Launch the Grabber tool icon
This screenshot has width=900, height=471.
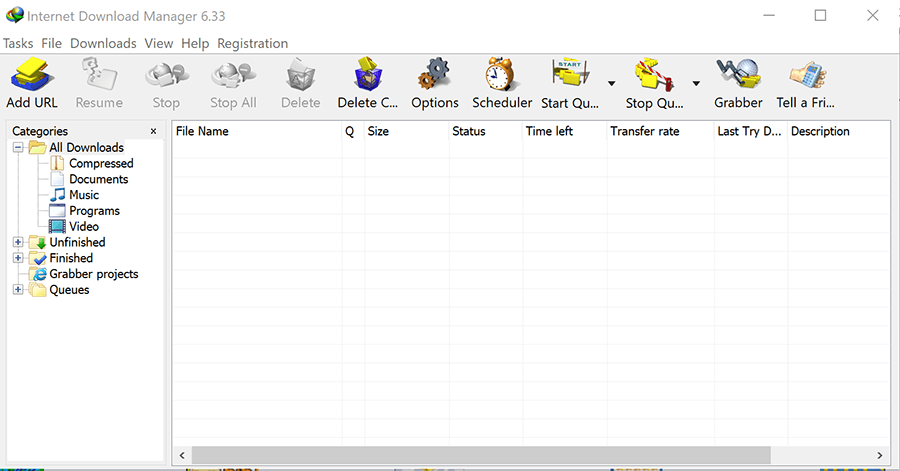pos(738,75)
